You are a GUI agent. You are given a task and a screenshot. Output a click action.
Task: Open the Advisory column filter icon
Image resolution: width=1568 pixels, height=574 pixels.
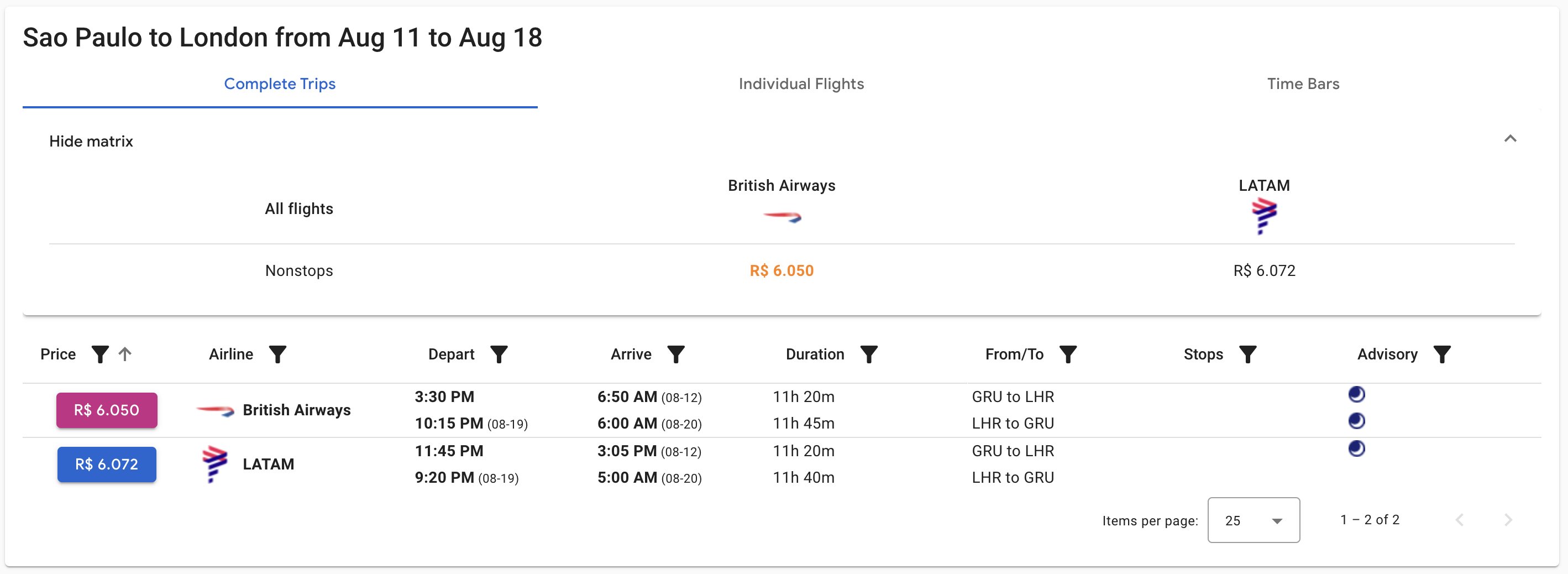[1442, 354]
